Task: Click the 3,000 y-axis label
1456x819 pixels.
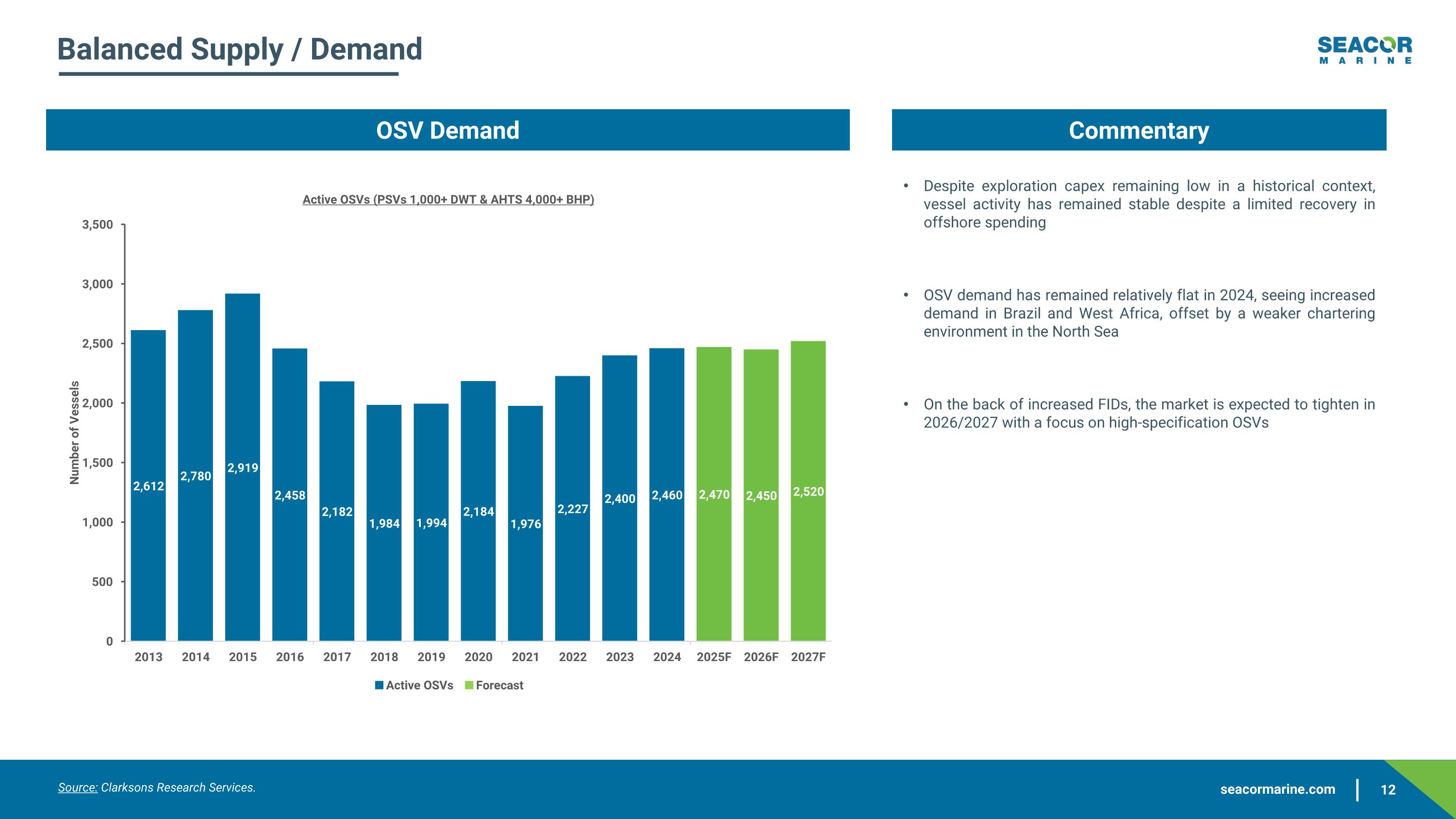Action: pyautogui.click(x=98, y=284)
